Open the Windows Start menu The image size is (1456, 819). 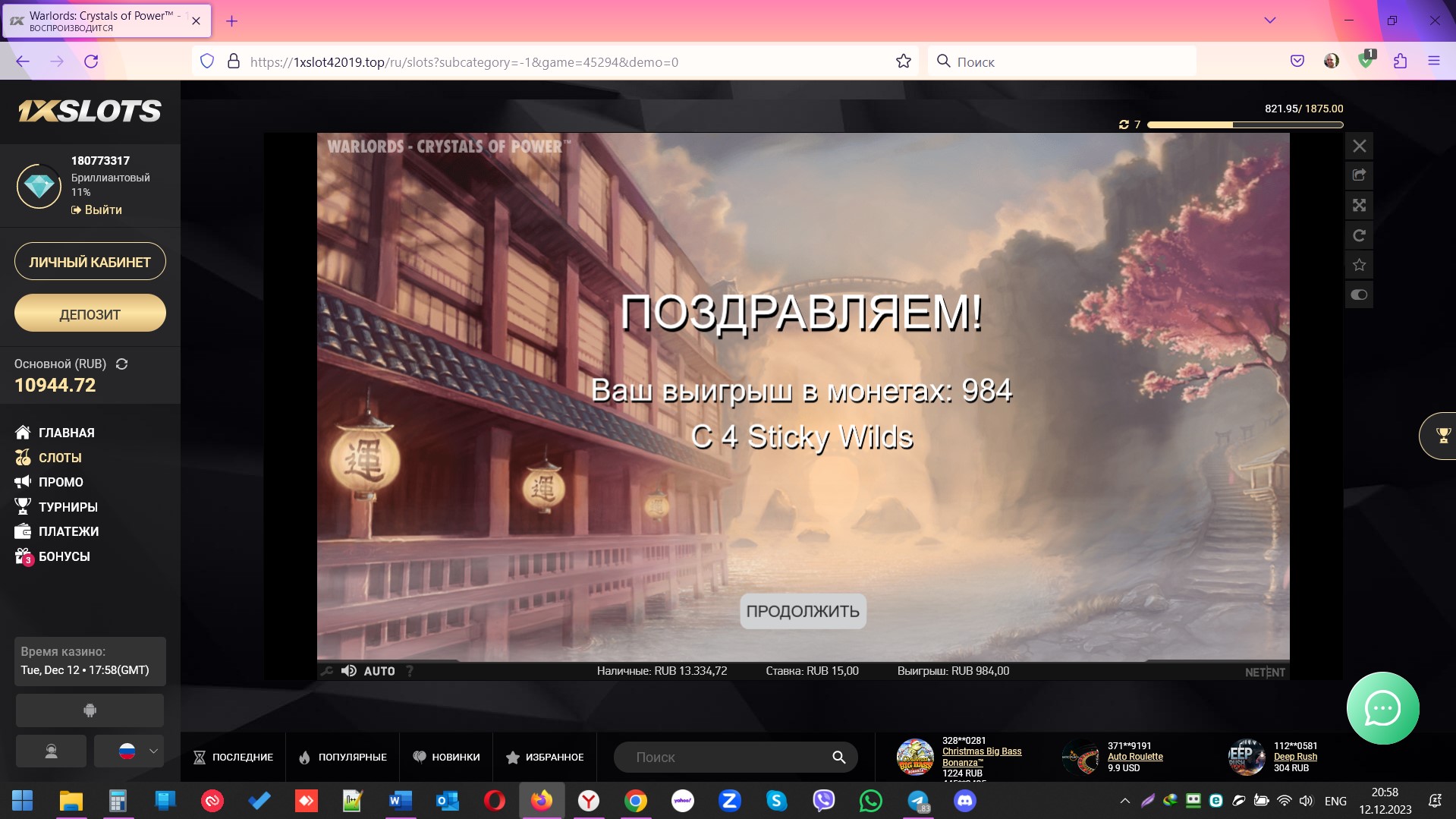23,801
